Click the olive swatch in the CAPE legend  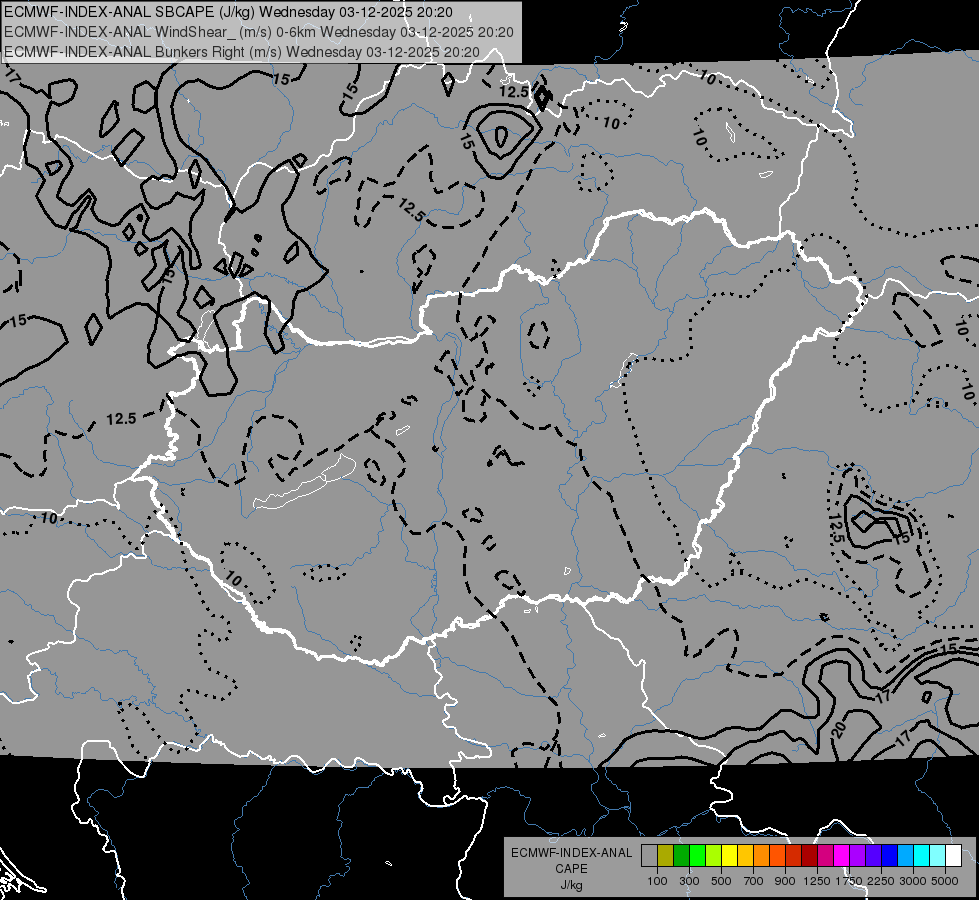tap(665, 855)
